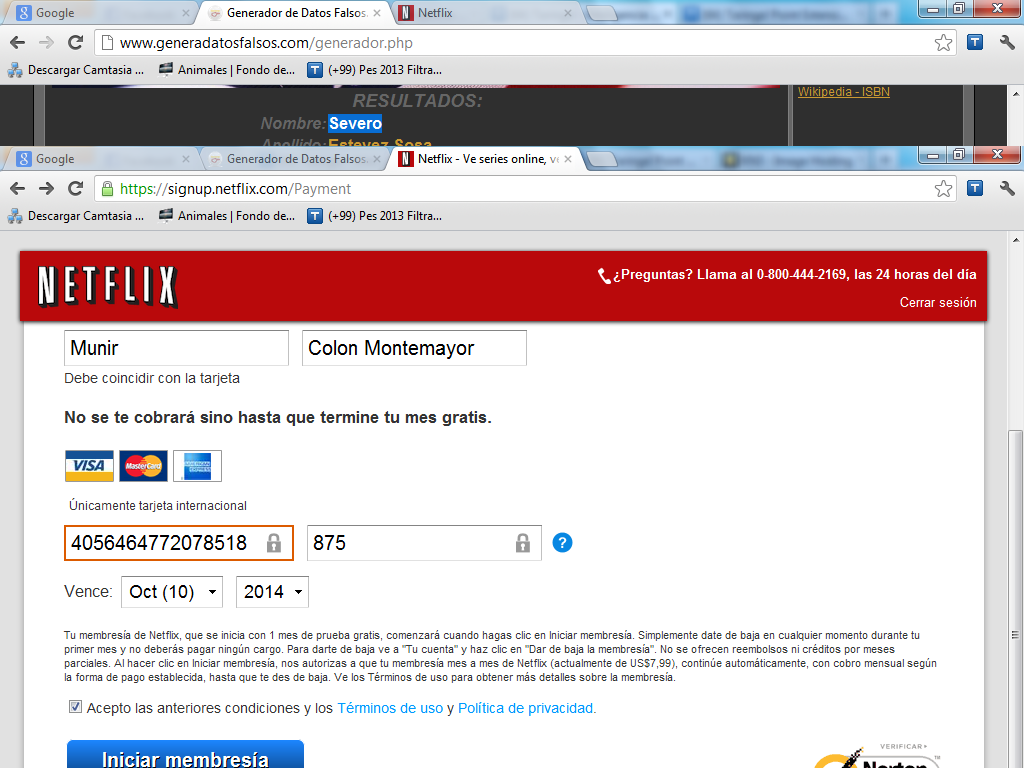Viewport: 1024px width, 768px height.
Task: Open (+99) Pes 2013 Filtra... bookmark in Generador window
Action: coord(376,69)
